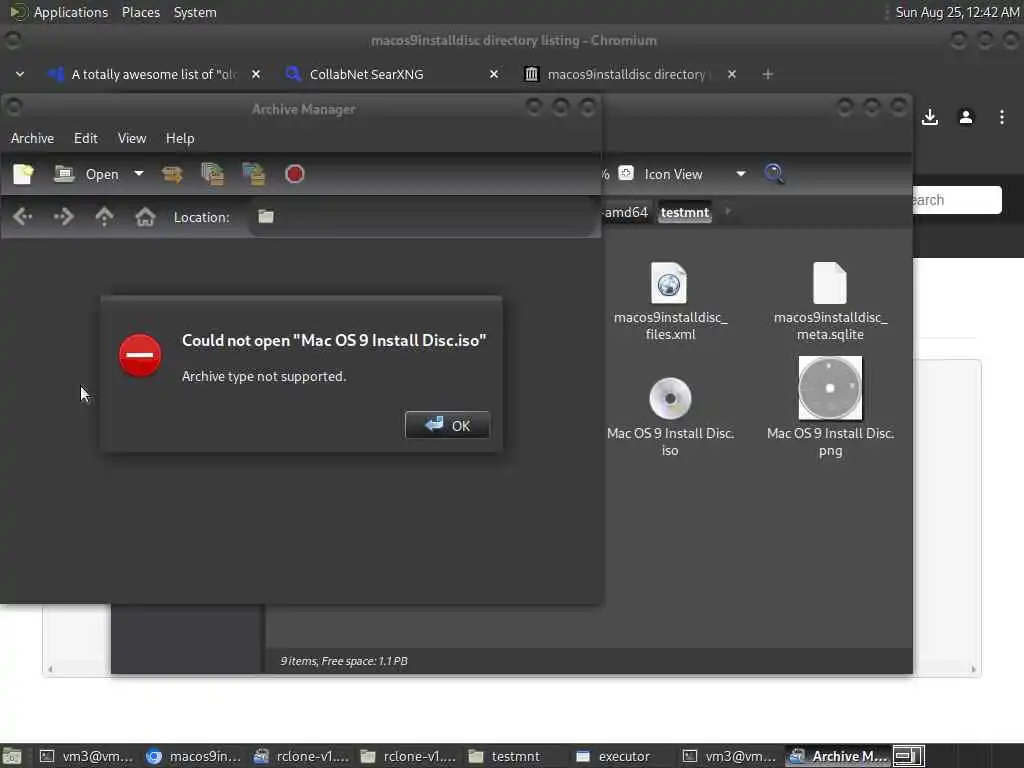Switch to the first vm3@vm terminal taskbar item

tap(86, 756)
